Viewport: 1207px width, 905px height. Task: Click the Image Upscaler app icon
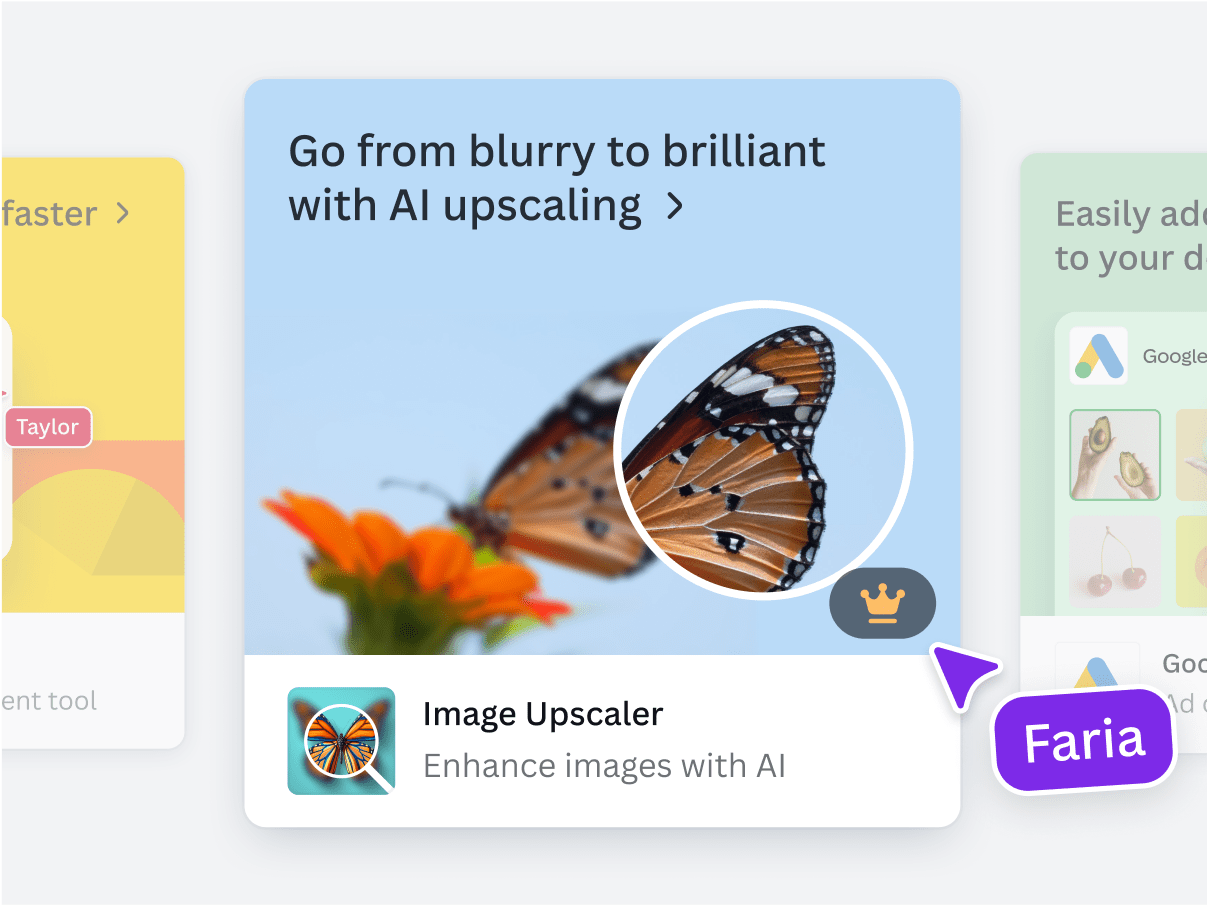click(x=341, y=740)
